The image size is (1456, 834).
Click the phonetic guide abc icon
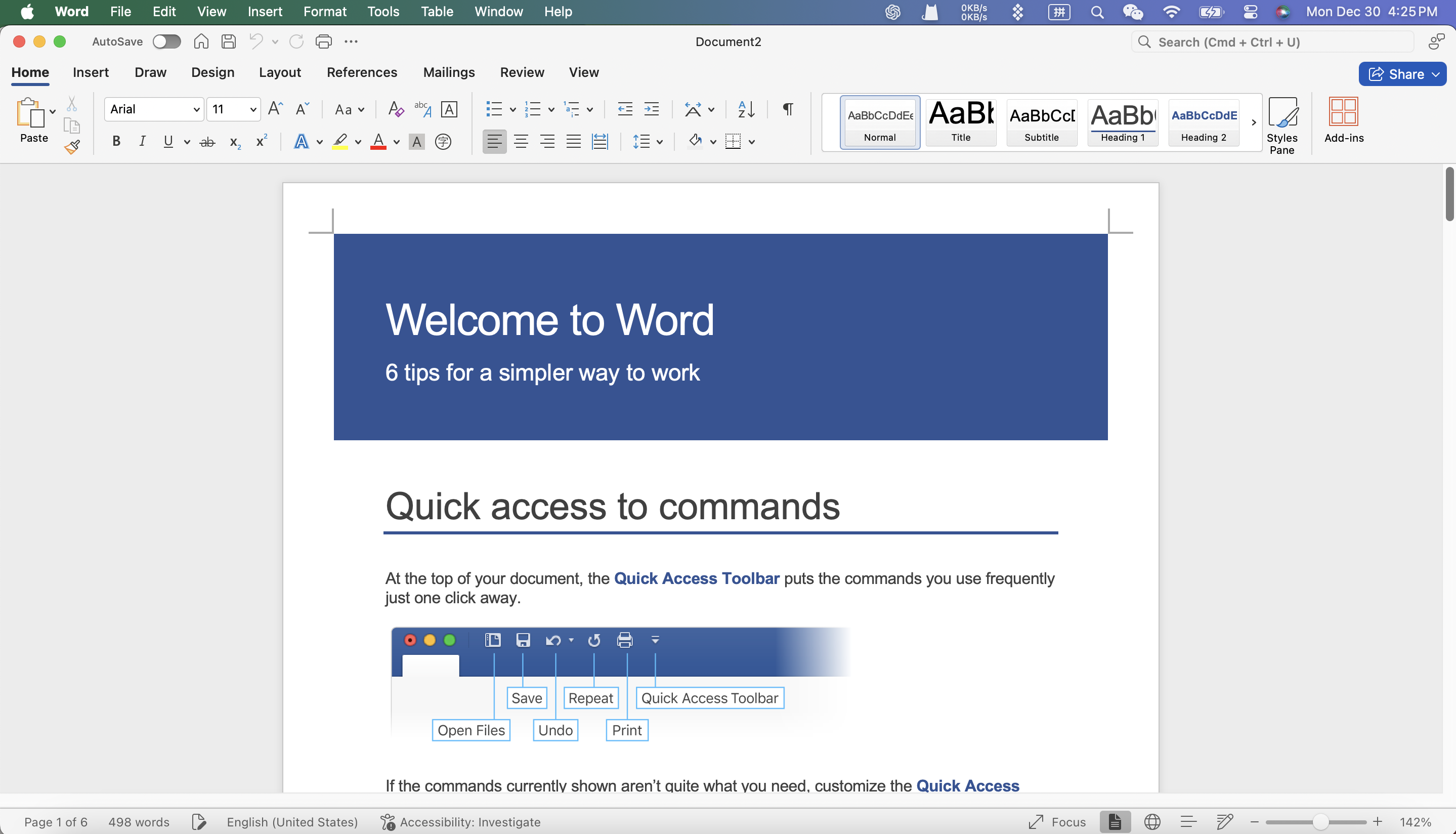422,109
